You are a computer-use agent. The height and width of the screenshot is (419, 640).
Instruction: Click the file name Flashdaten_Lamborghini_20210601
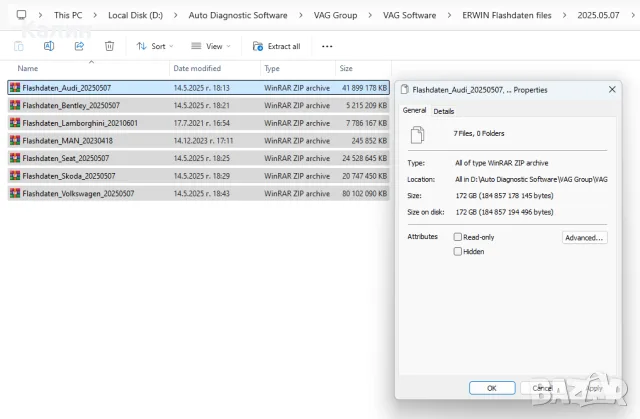pos(80,123)
